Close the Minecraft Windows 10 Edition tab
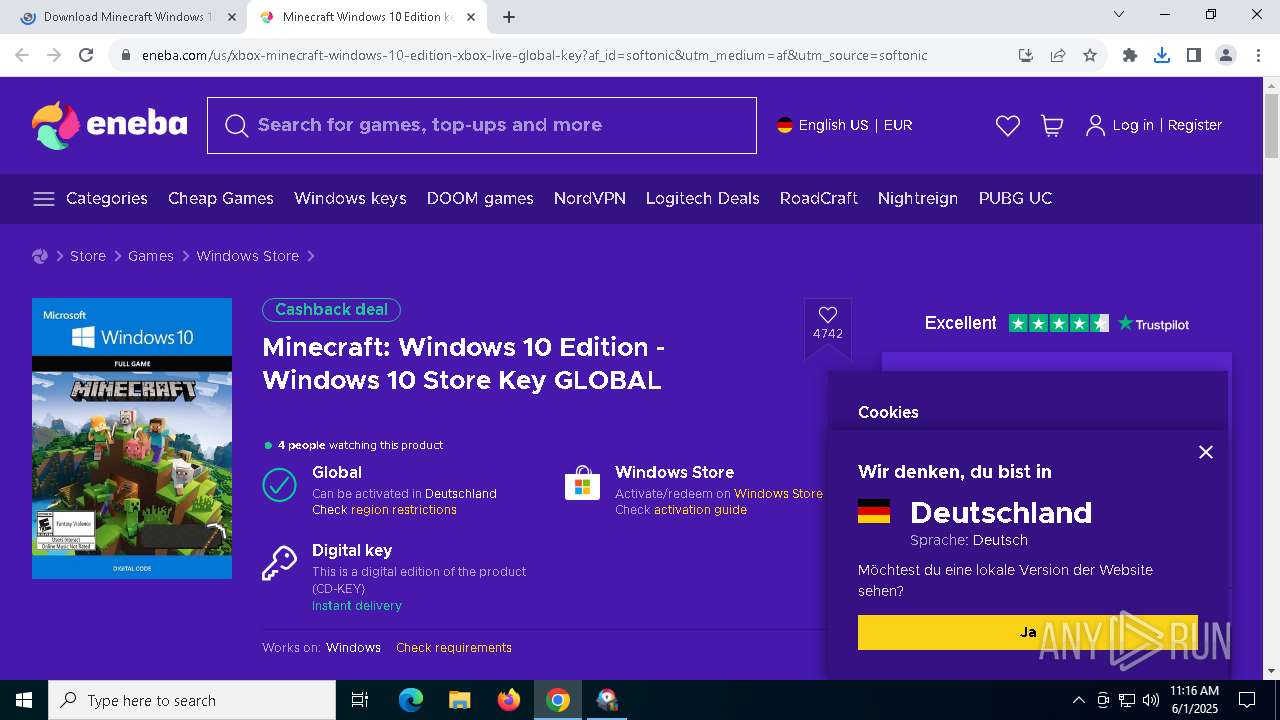Viewport: 1280px width, 720px height. click(x=471, y=17)
